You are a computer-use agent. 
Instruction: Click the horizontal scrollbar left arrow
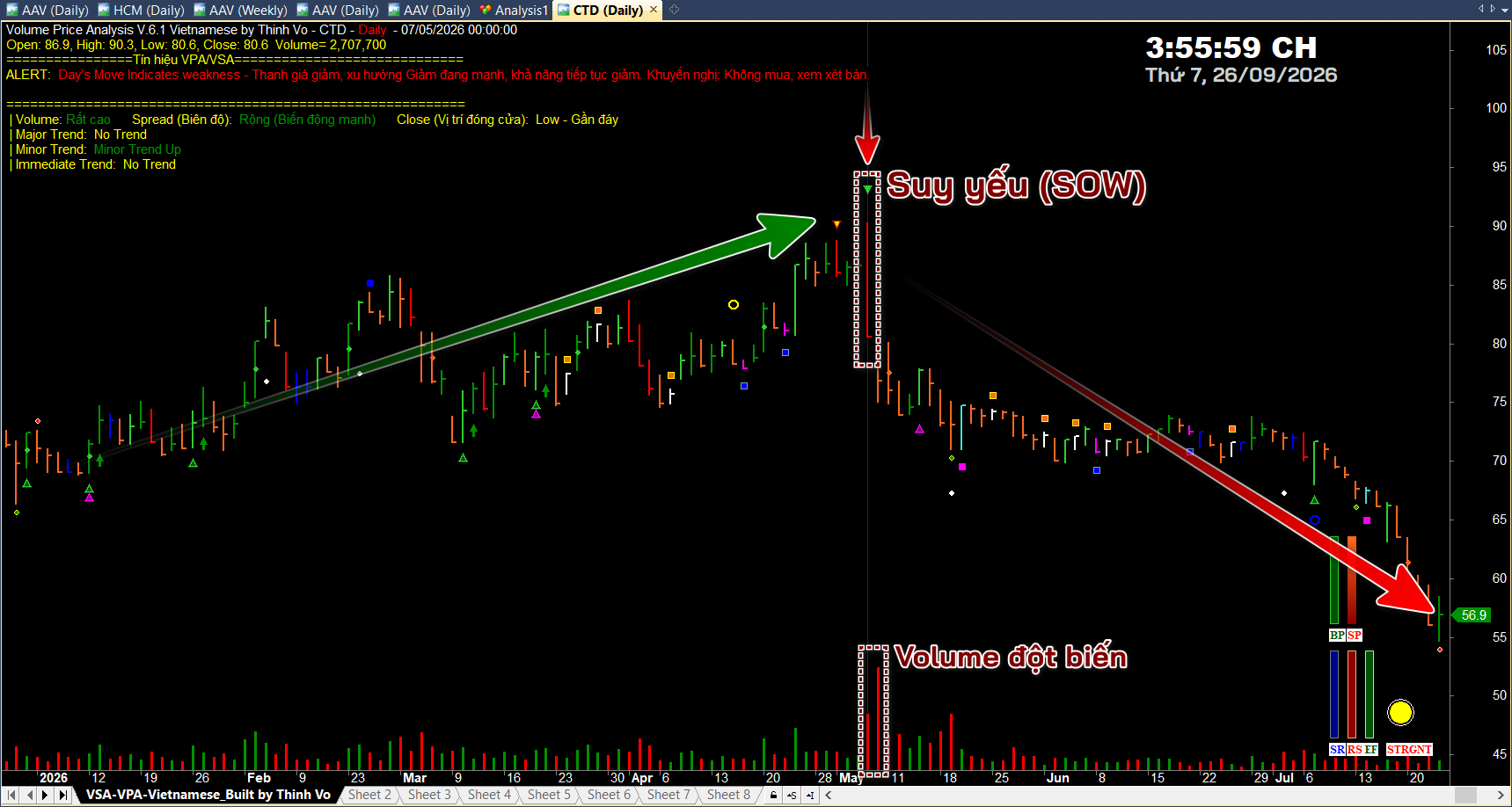tap(829, 795)
